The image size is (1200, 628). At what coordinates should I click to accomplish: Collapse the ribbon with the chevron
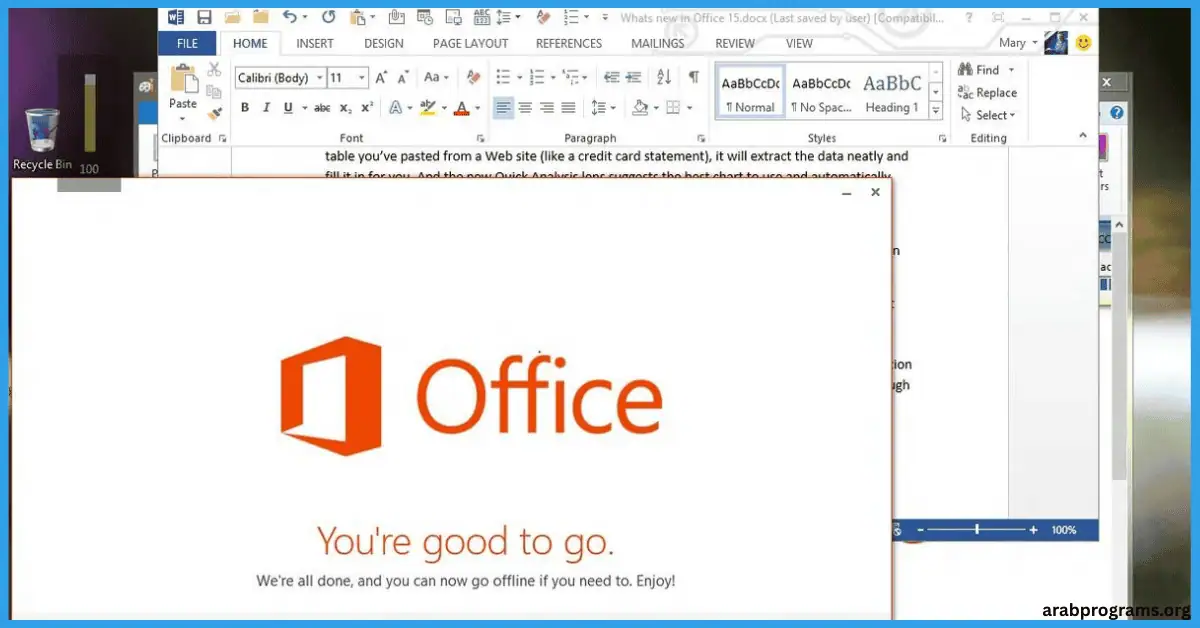(x=1082, y=135)
